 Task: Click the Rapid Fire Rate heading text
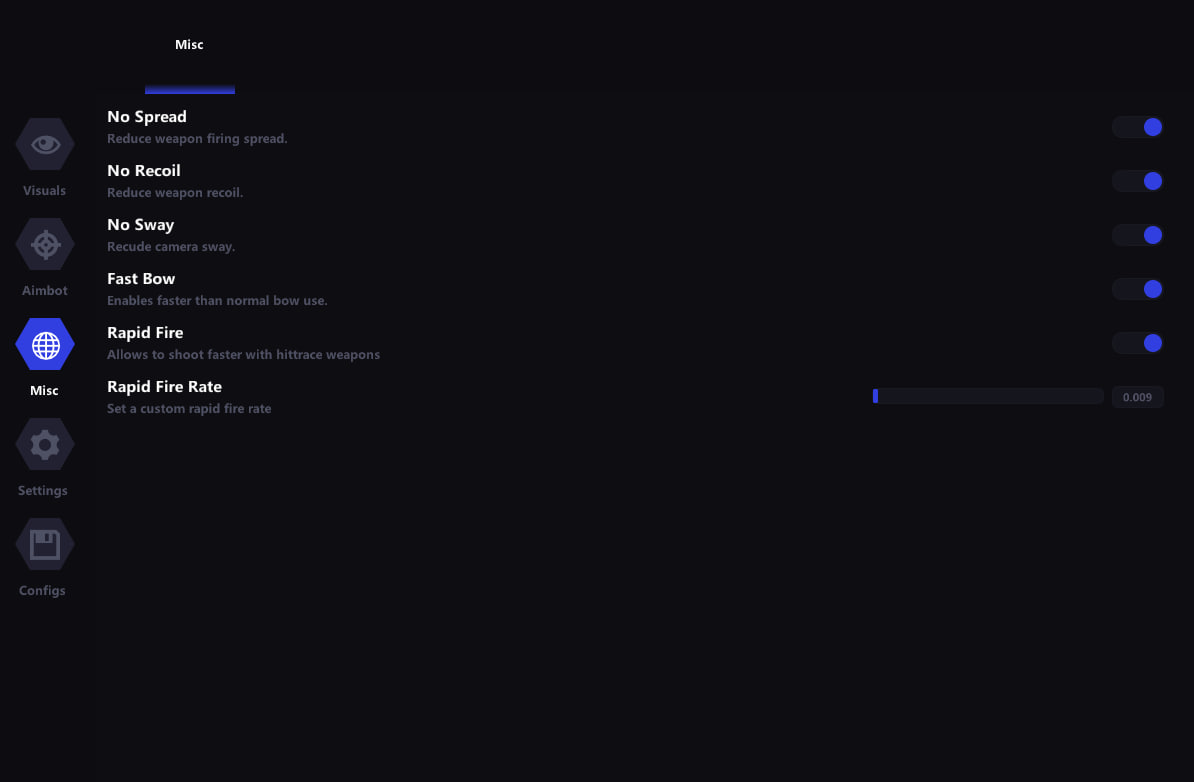pos(164,387)
